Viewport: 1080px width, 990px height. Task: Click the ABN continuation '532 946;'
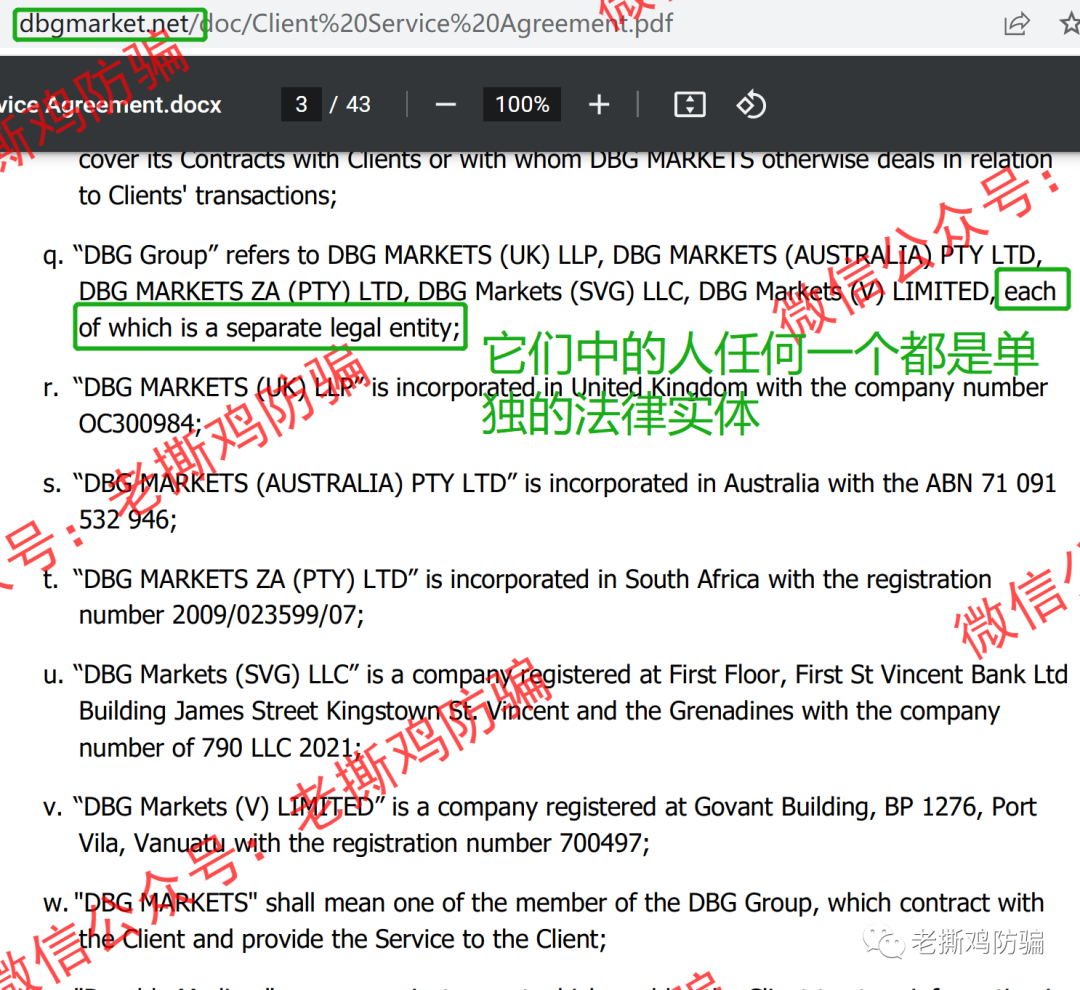click(128, 519)
